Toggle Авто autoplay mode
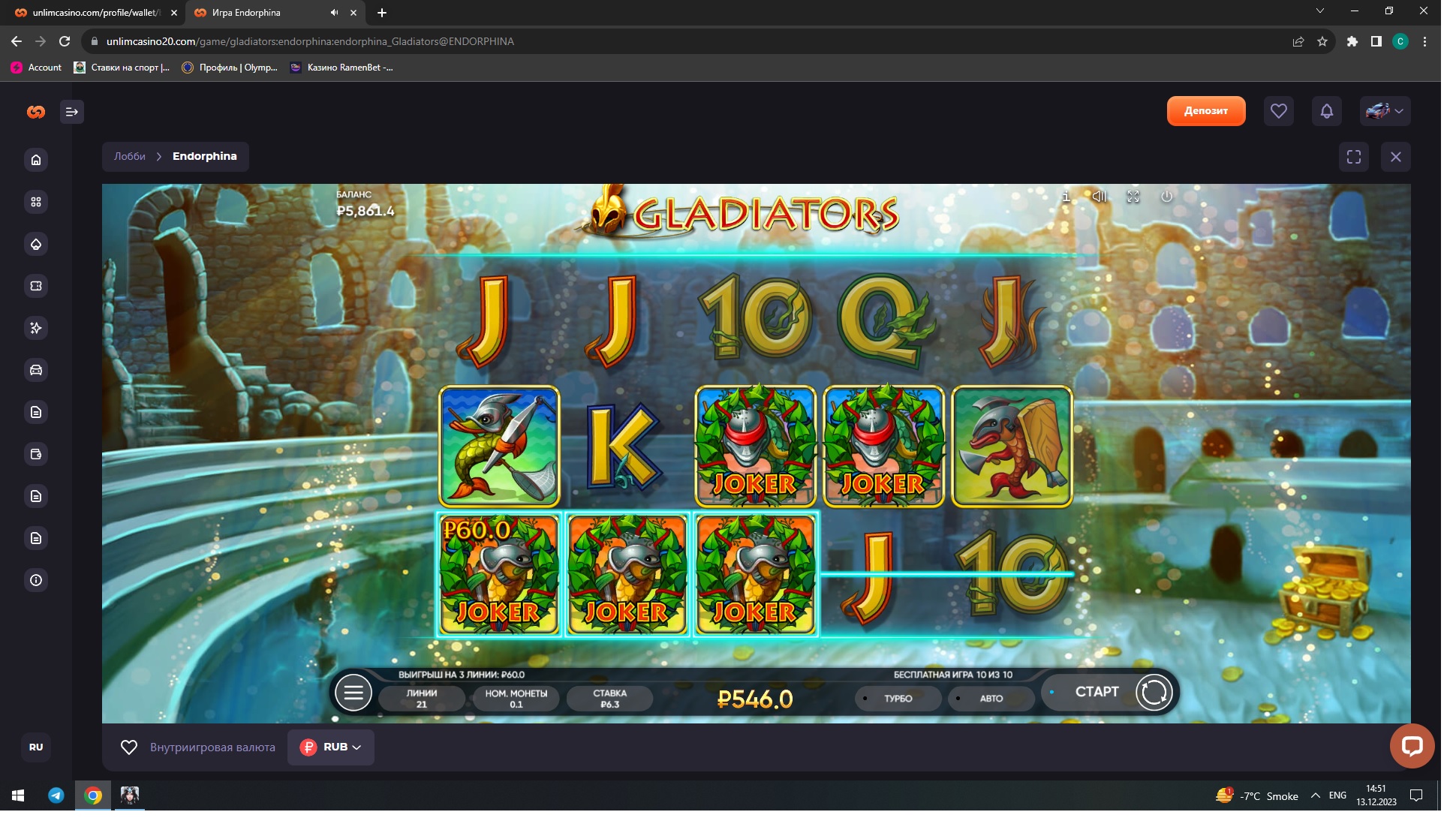 991,698
